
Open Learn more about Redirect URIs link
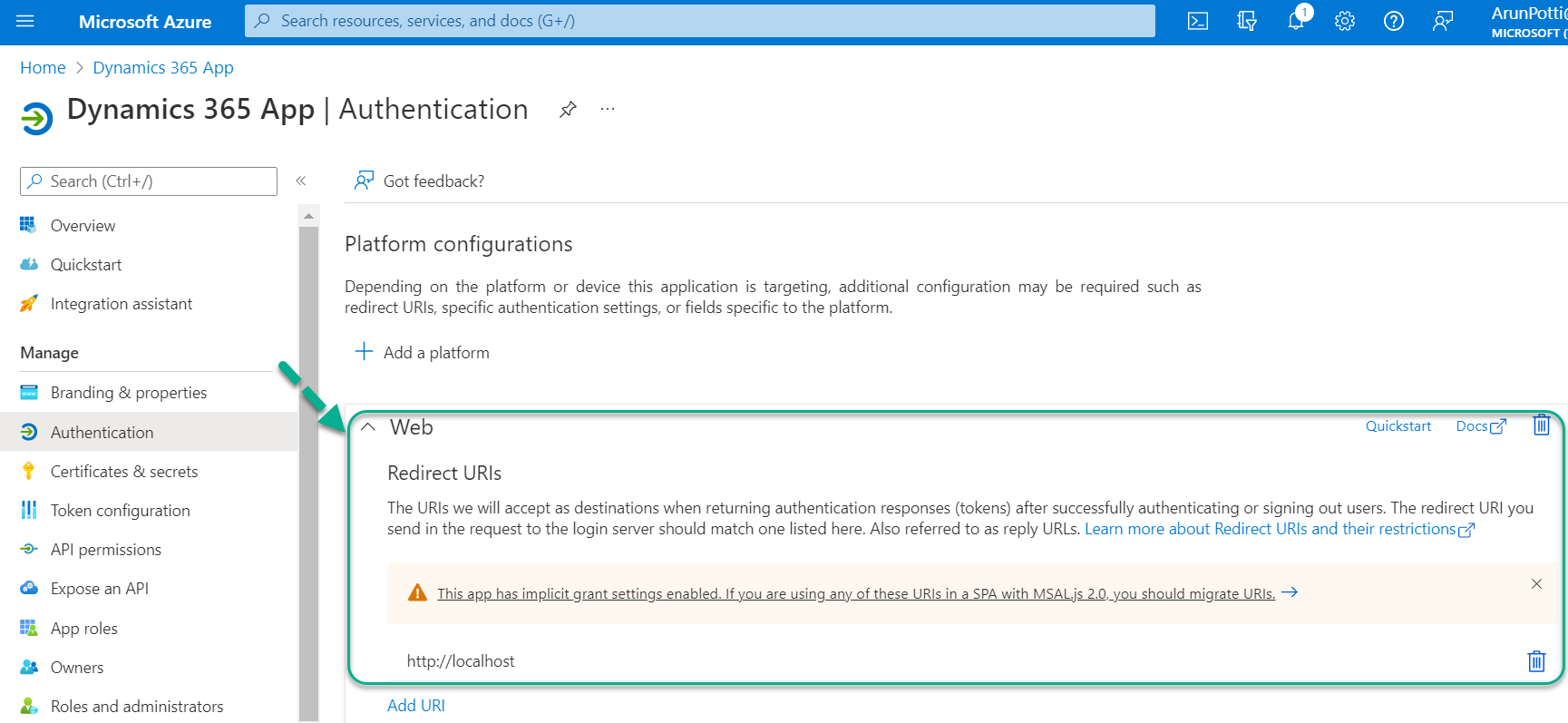pos(1280,529)
